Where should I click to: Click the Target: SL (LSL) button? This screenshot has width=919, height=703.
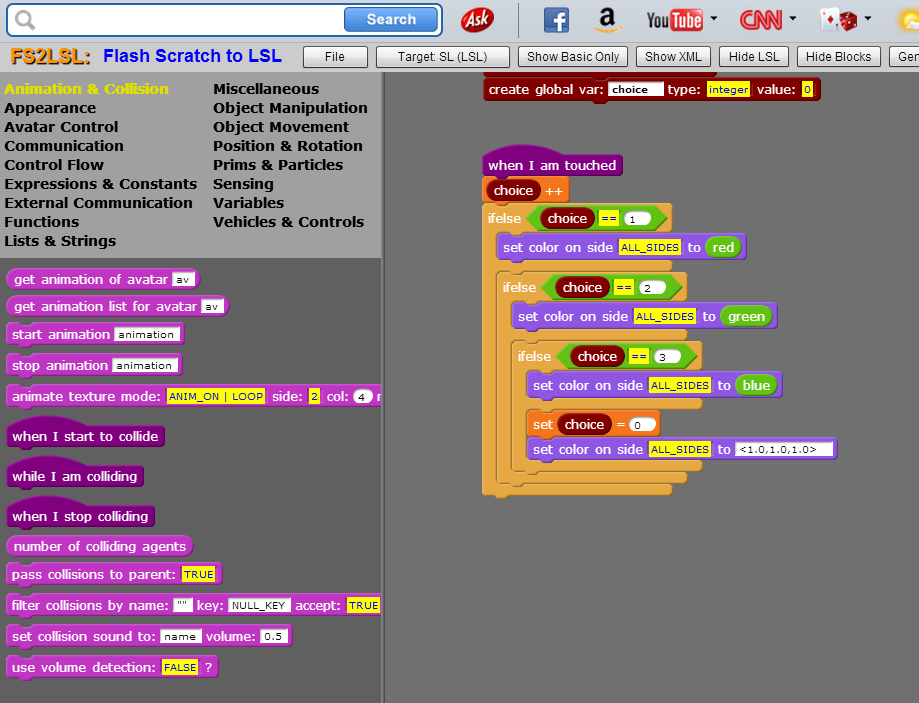click(443, 57)
